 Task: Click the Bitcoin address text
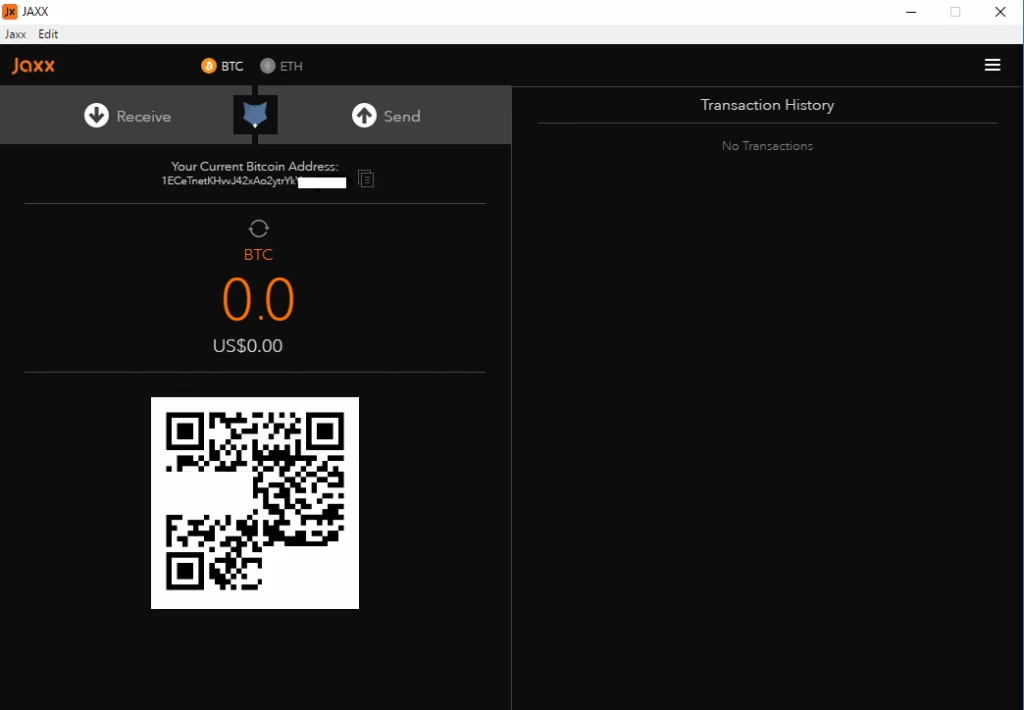click(253, 181)
